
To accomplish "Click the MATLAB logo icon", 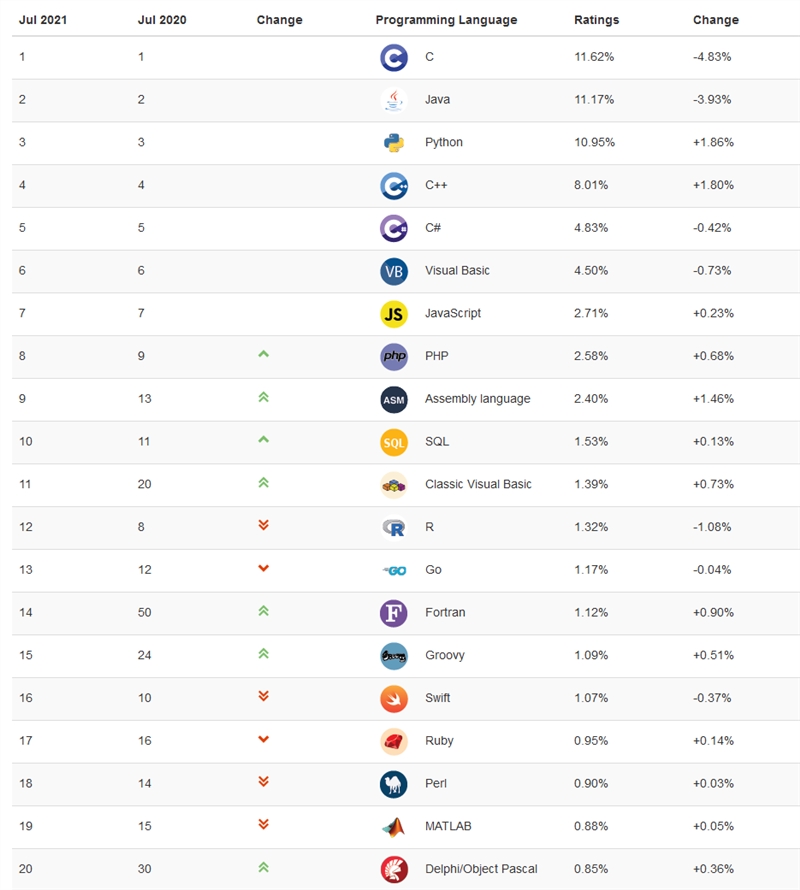I will coord(394,827).
